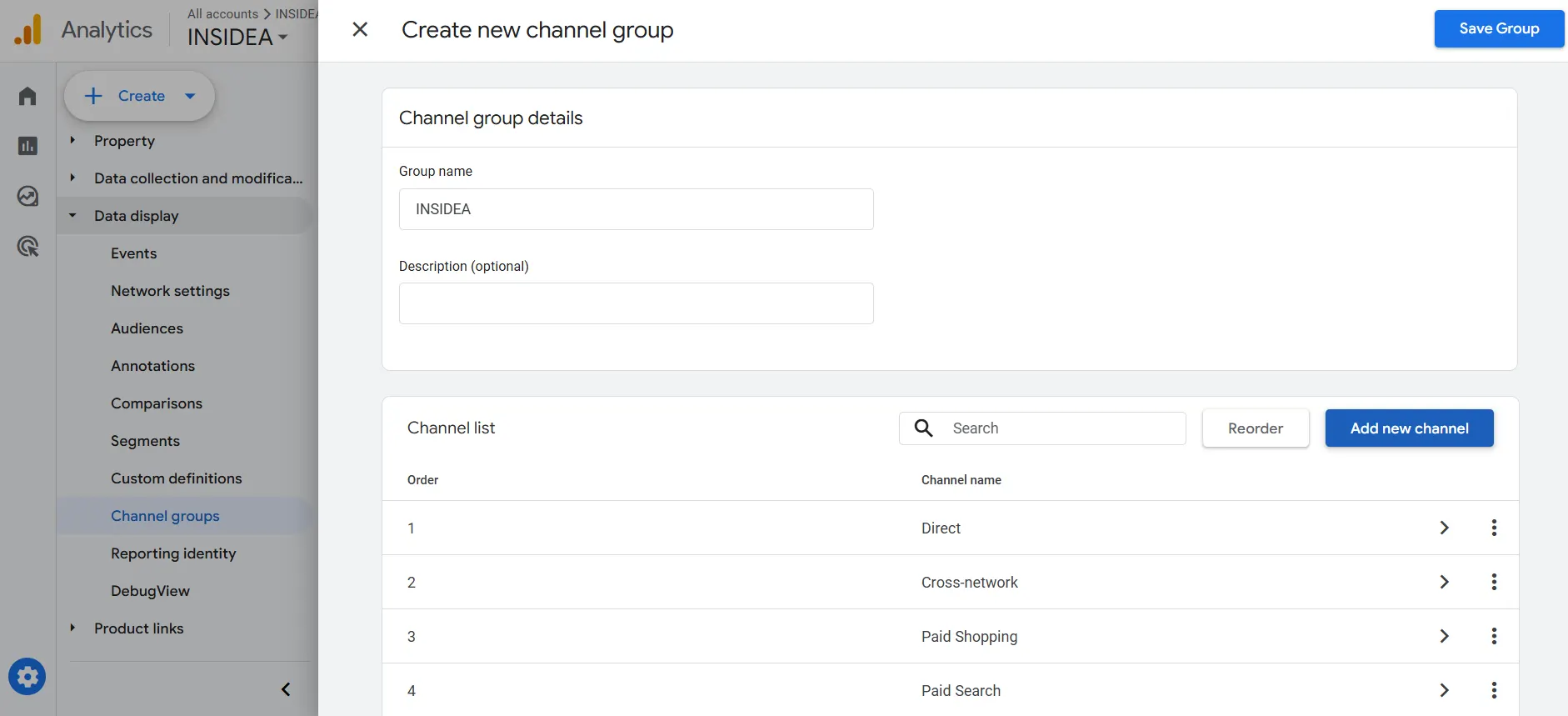The image size is (1568, 716).
Task: Click the Paid Search channel name
Action: click(x=961, y=690)
